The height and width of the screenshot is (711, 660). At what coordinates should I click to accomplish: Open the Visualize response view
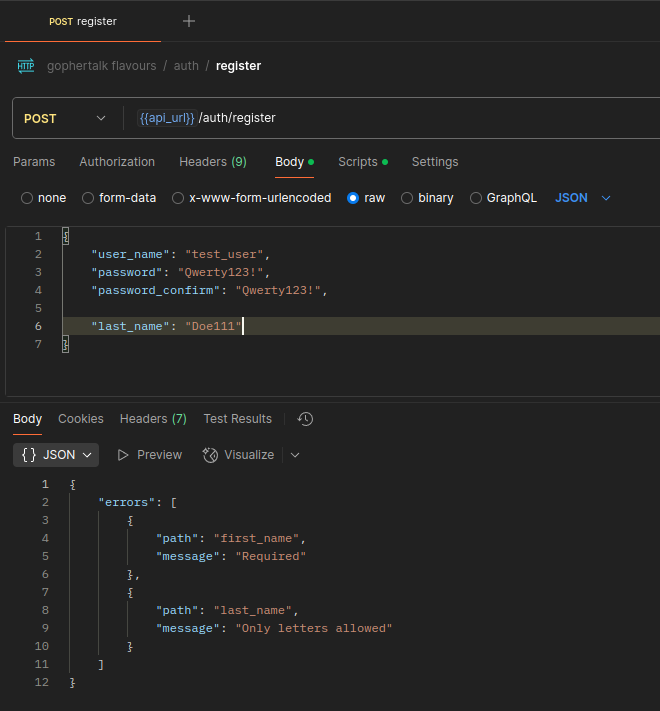point(238,455)
